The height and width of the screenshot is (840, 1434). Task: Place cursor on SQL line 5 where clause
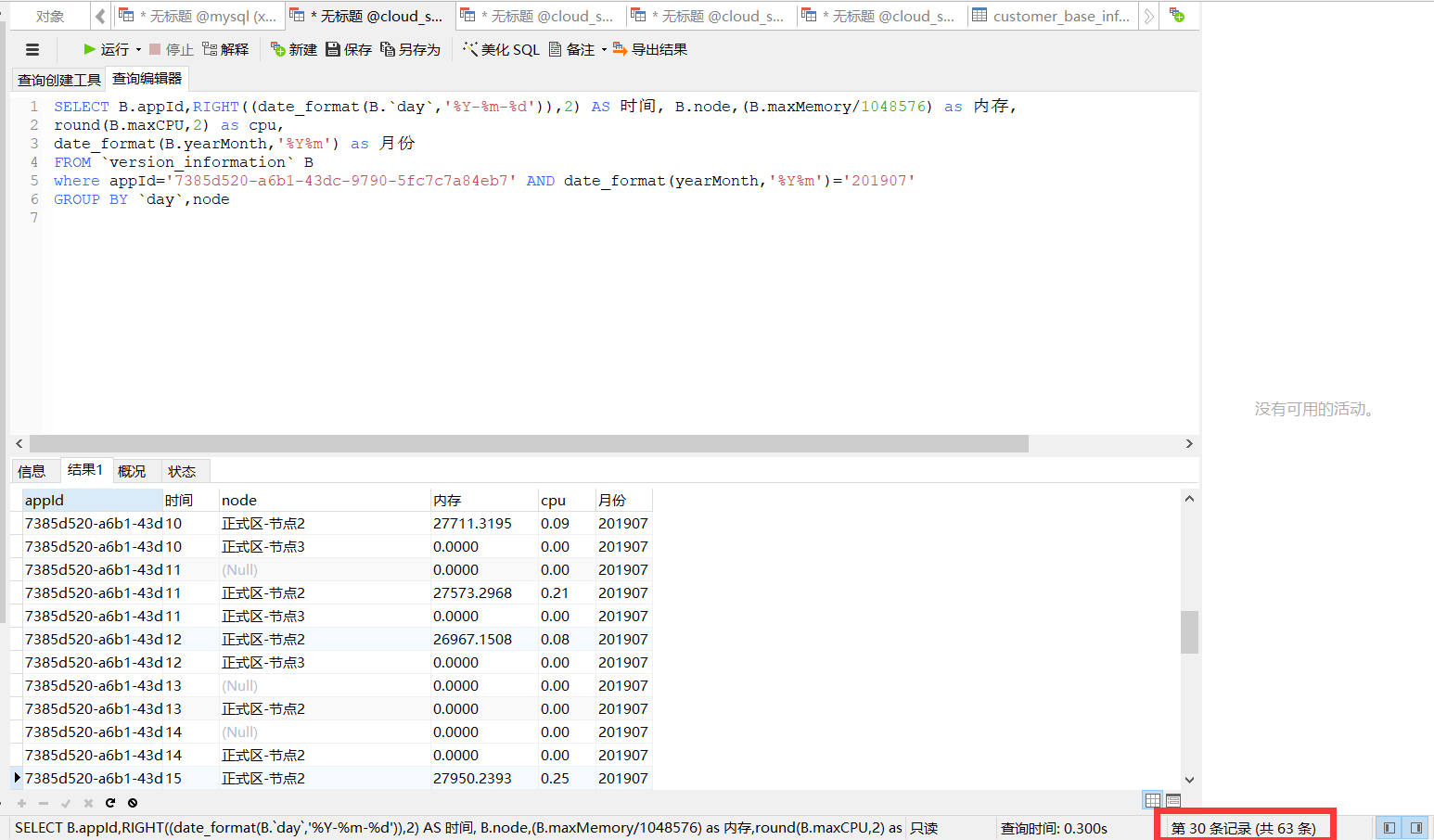tap(484, 181)
